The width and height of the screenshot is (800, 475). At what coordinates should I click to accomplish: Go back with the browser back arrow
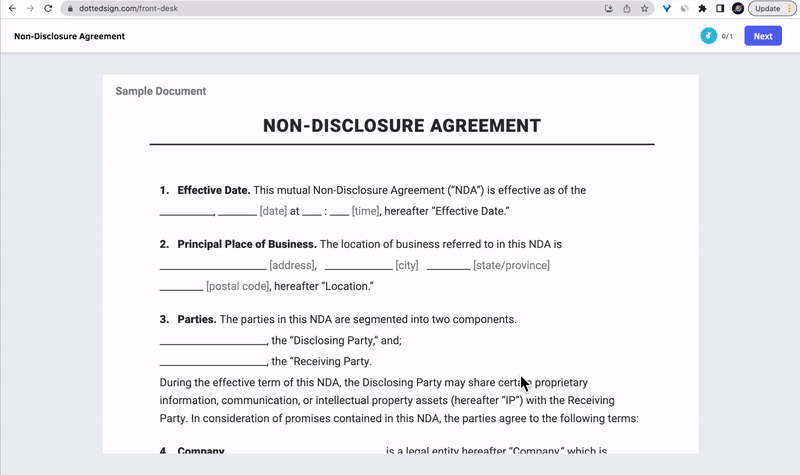point(12,9)
